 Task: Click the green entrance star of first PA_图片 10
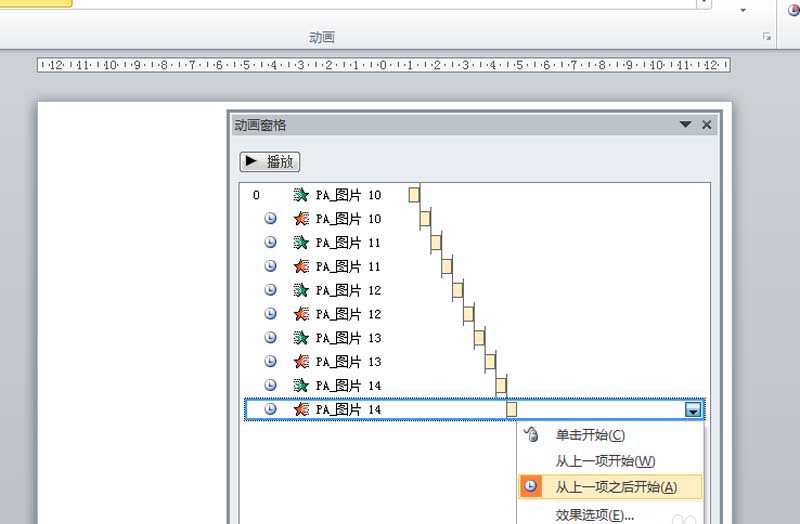[x=301, y=195]
